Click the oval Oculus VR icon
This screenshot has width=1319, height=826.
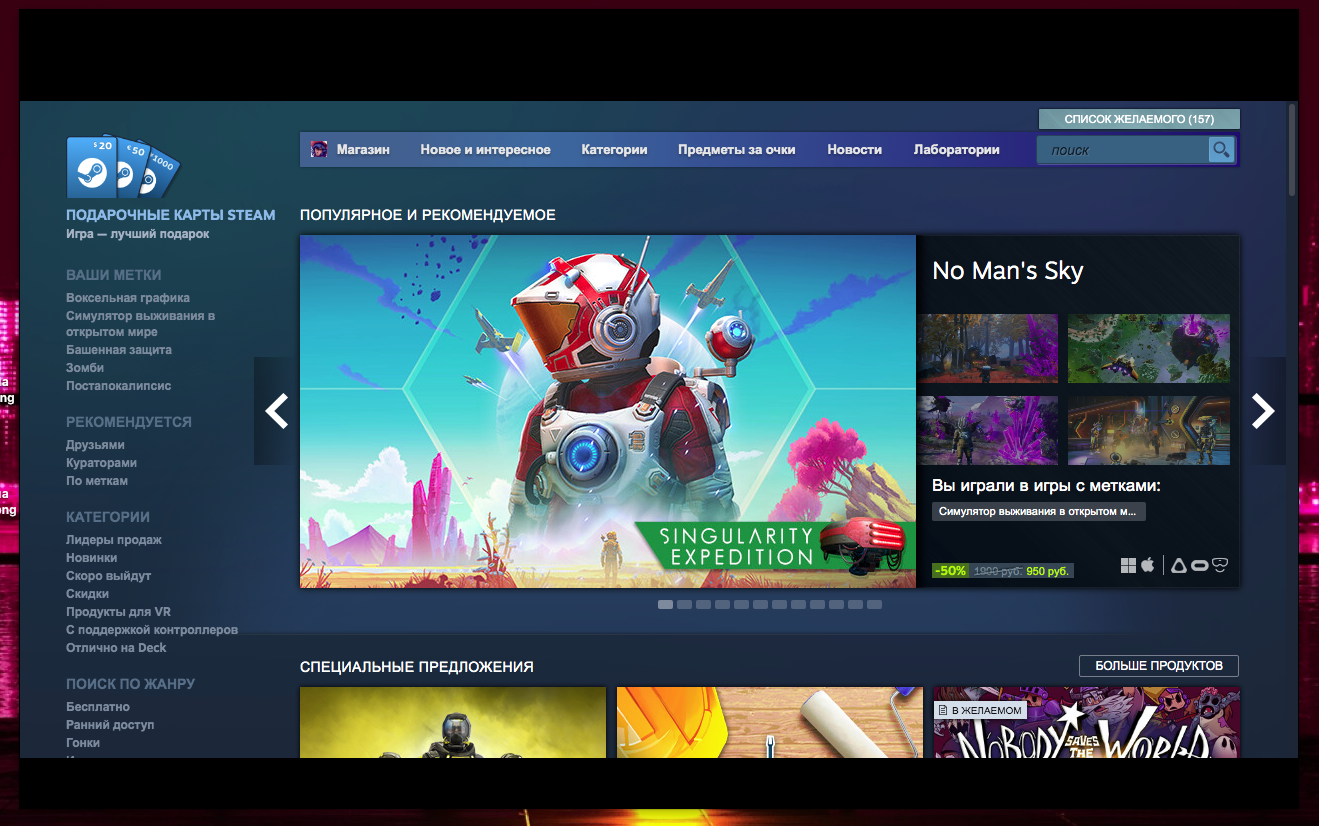coord(1199,566)
